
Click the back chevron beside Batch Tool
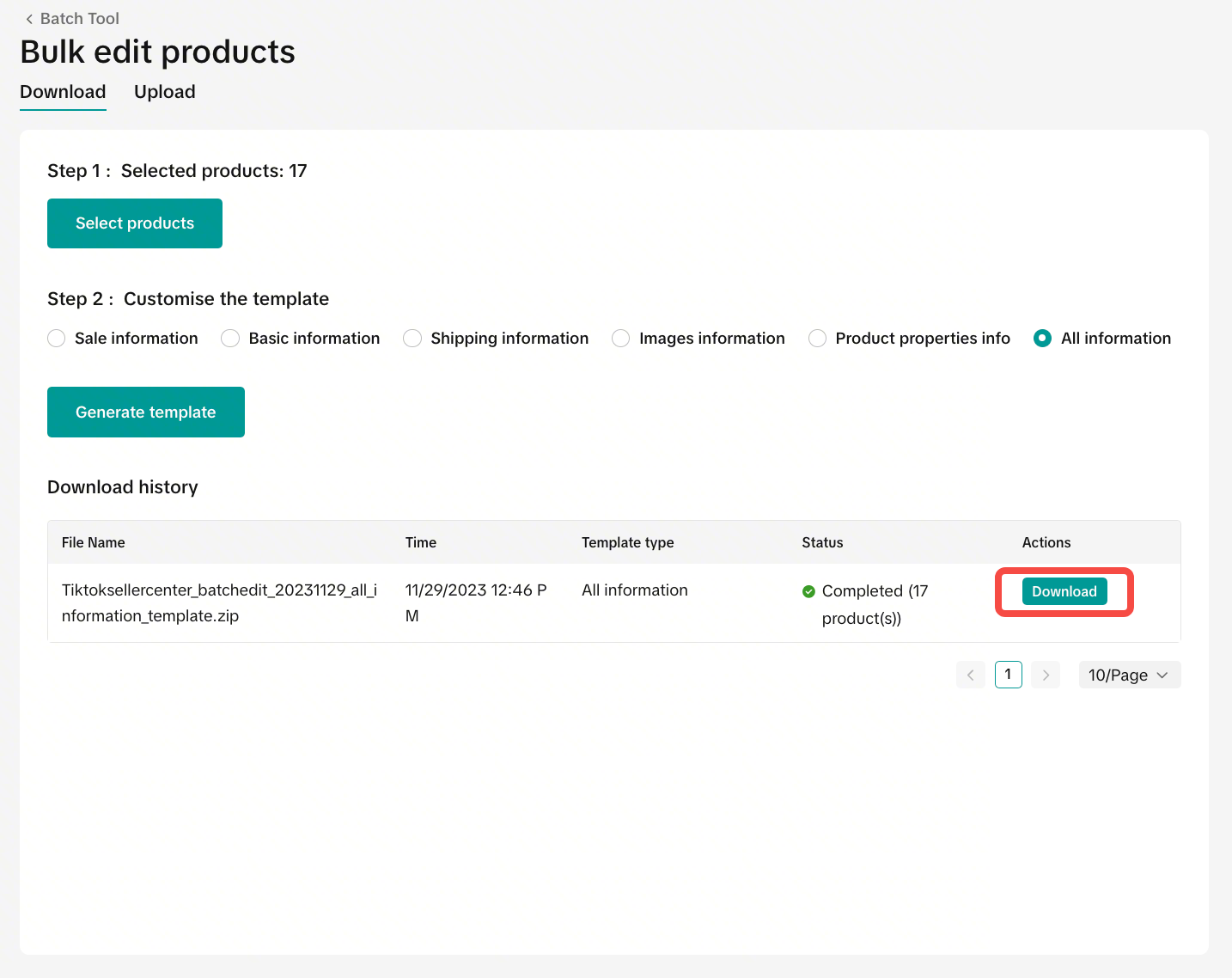click(29, 19)
